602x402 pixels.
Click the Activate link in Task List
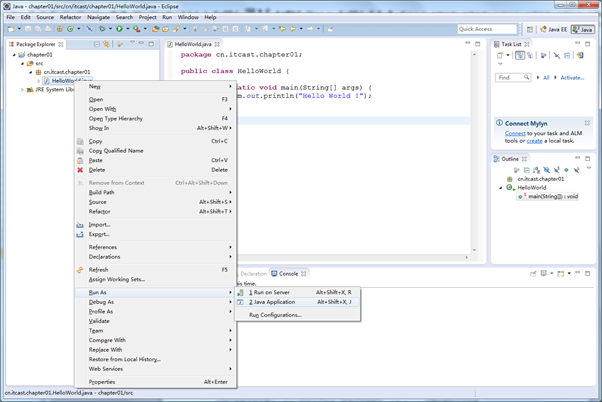tap(572, 78)
